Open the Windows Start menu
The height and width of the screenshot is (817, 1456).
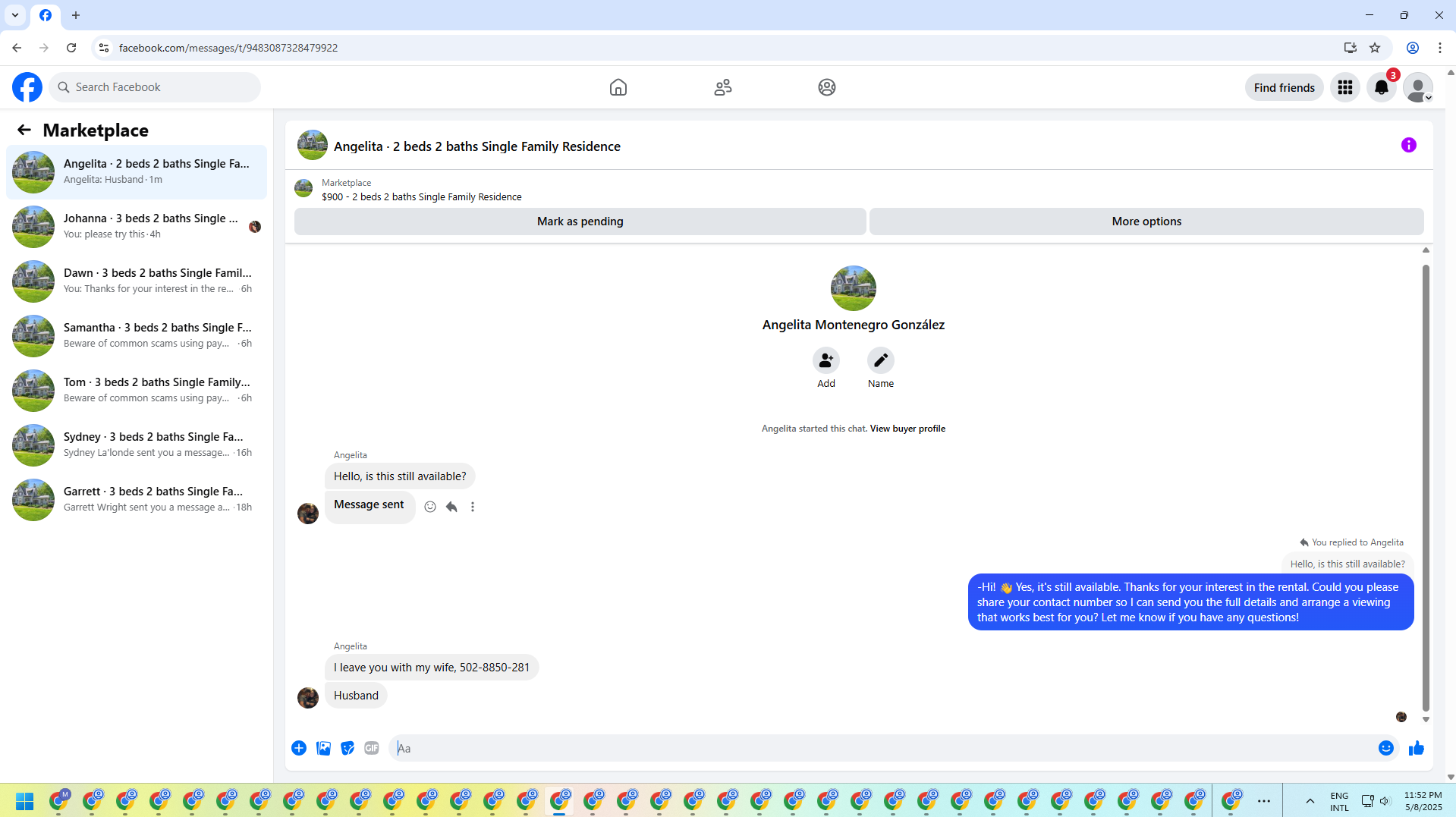[x=24, y=801]
